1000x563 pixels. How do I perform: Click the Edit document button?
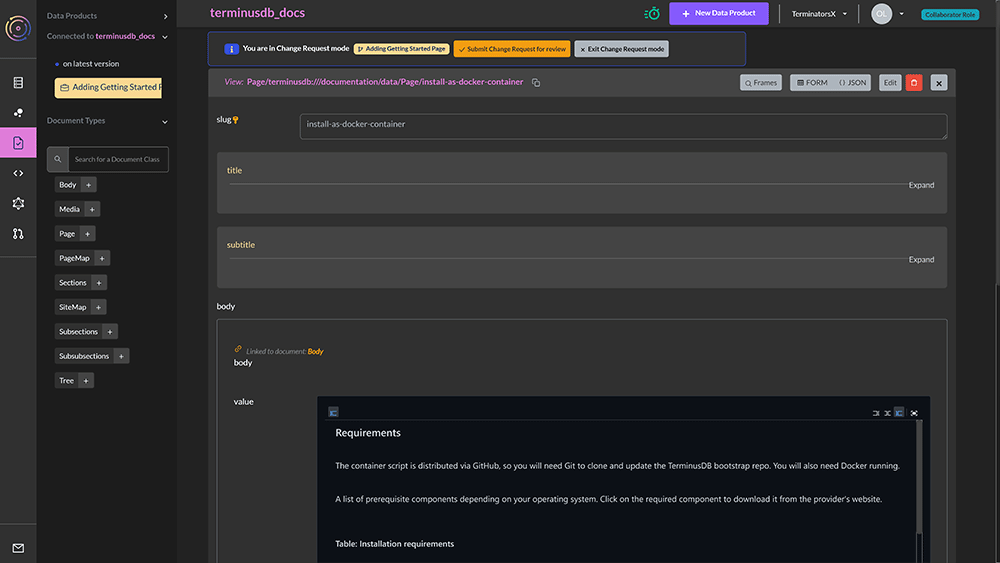click(890, 83)
